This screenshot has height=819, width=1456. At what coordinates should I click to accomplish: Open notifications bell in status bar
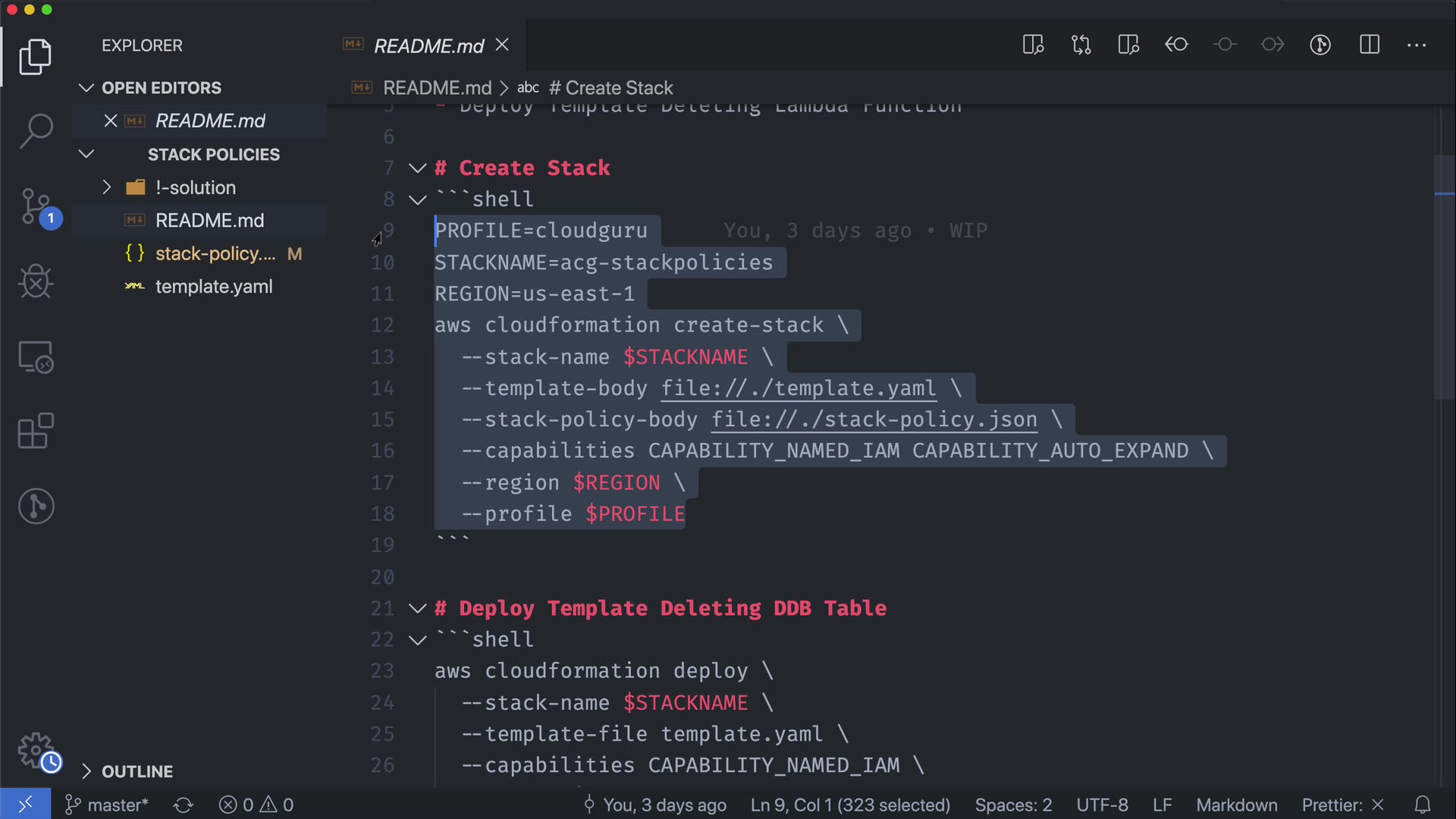click(x=1423, y=805)
